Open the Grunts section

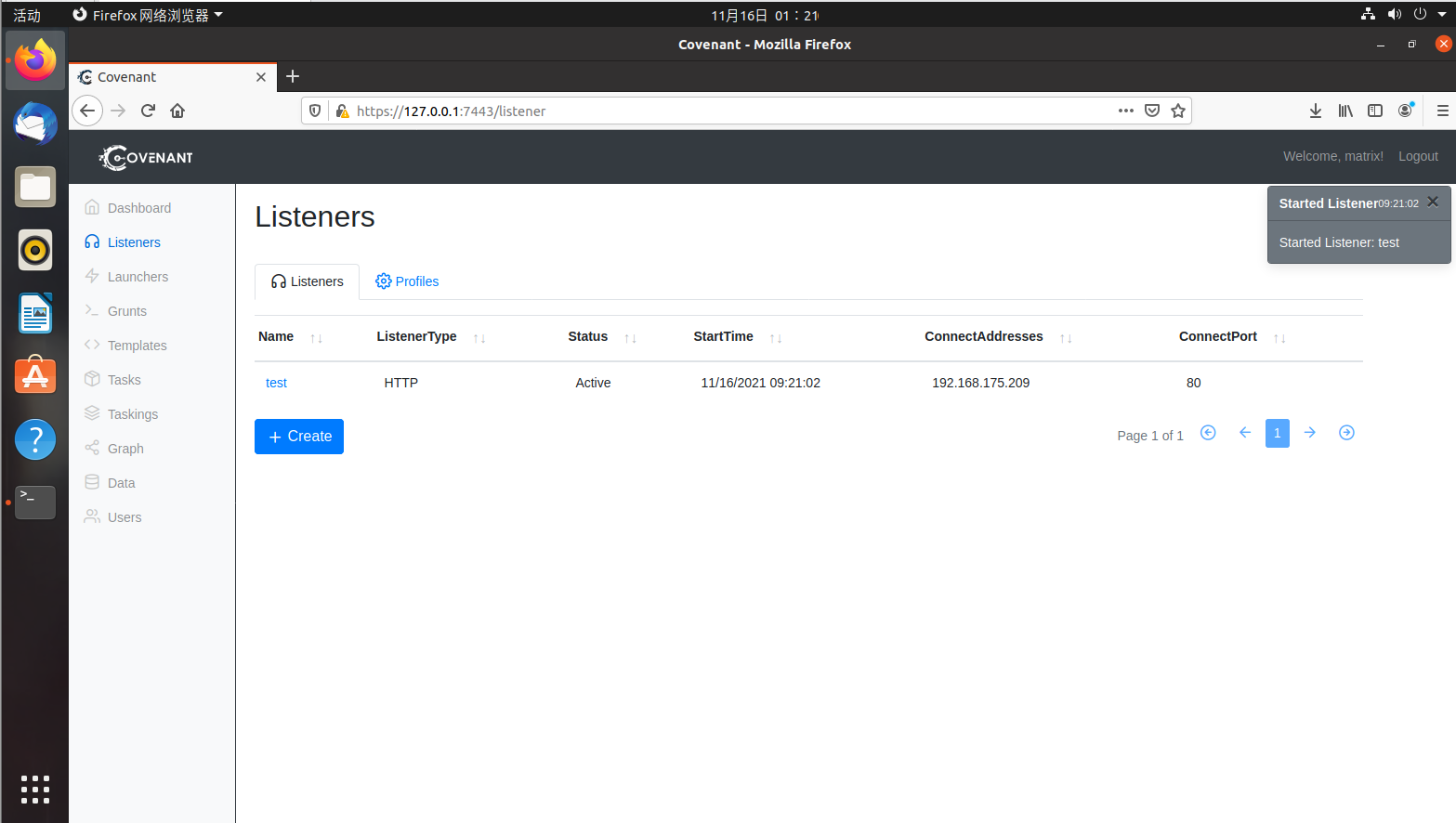pos(126,311)
